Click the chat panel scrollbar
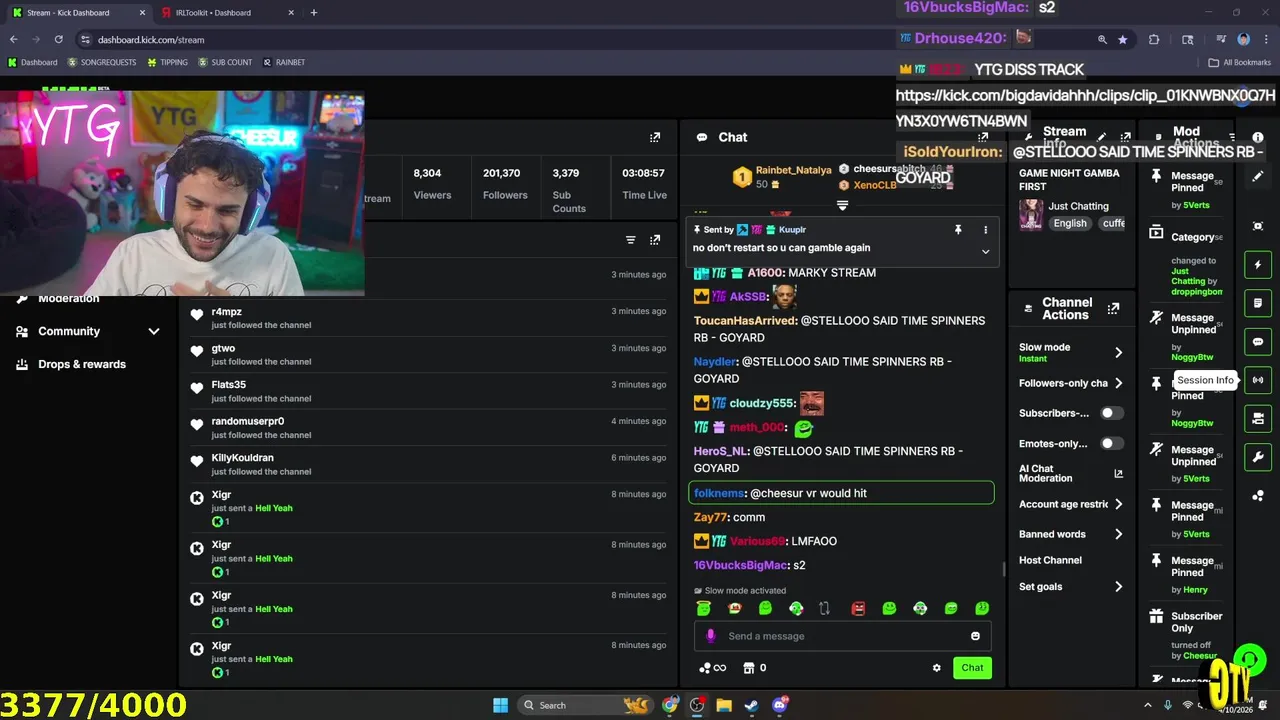1280x720 pixels. (x=1003, y=570)
